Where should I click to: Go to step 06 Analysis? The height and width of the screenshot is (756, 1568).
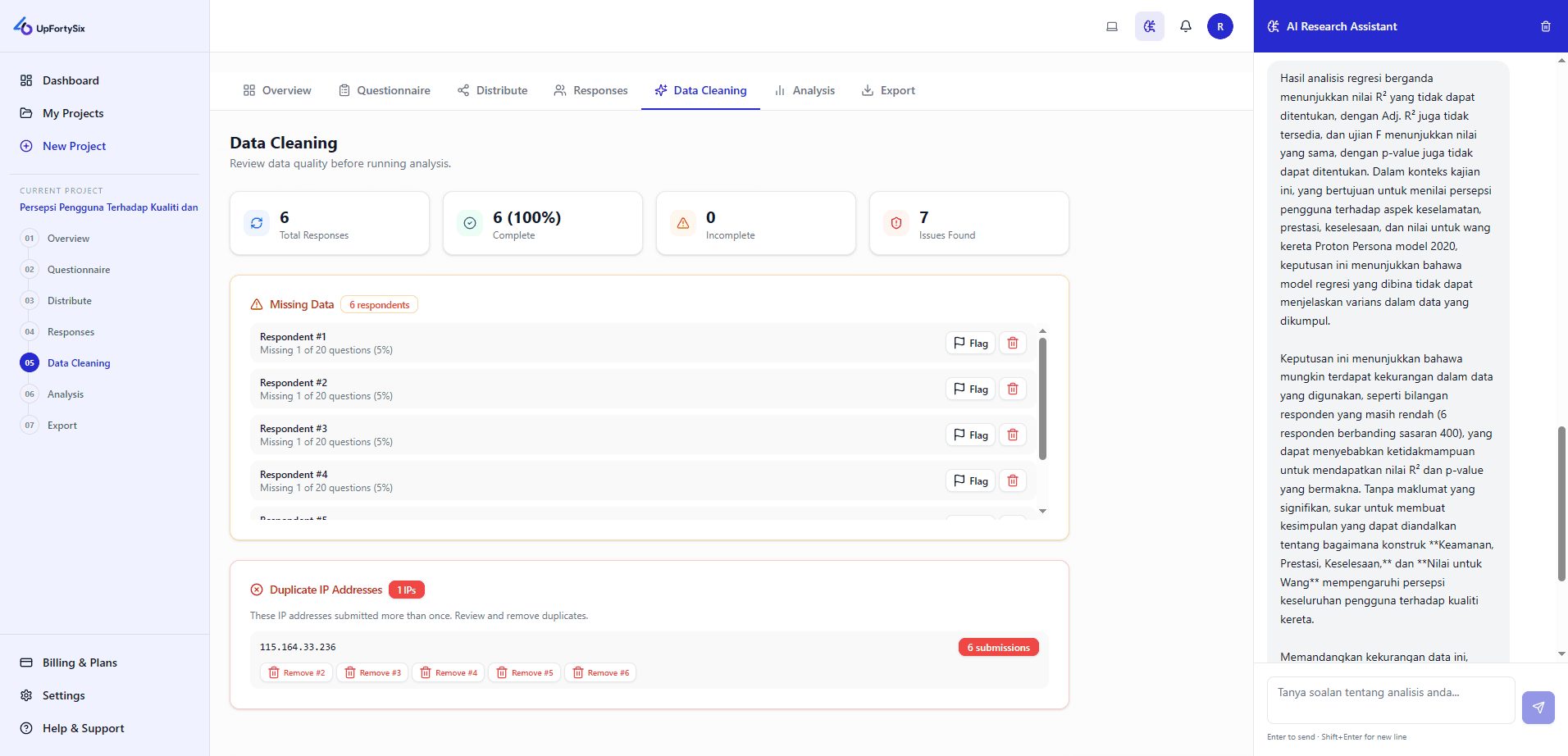click(x=52, y=394)
